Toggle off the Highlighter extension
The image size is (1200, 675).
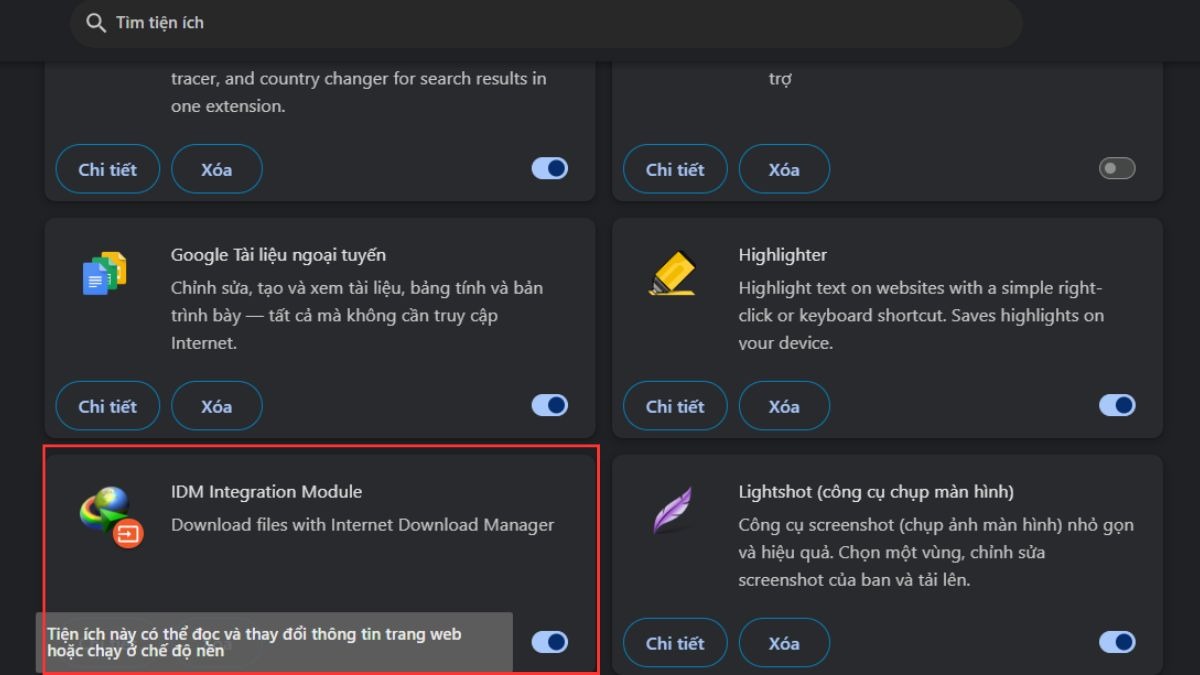click(1117, 405)
